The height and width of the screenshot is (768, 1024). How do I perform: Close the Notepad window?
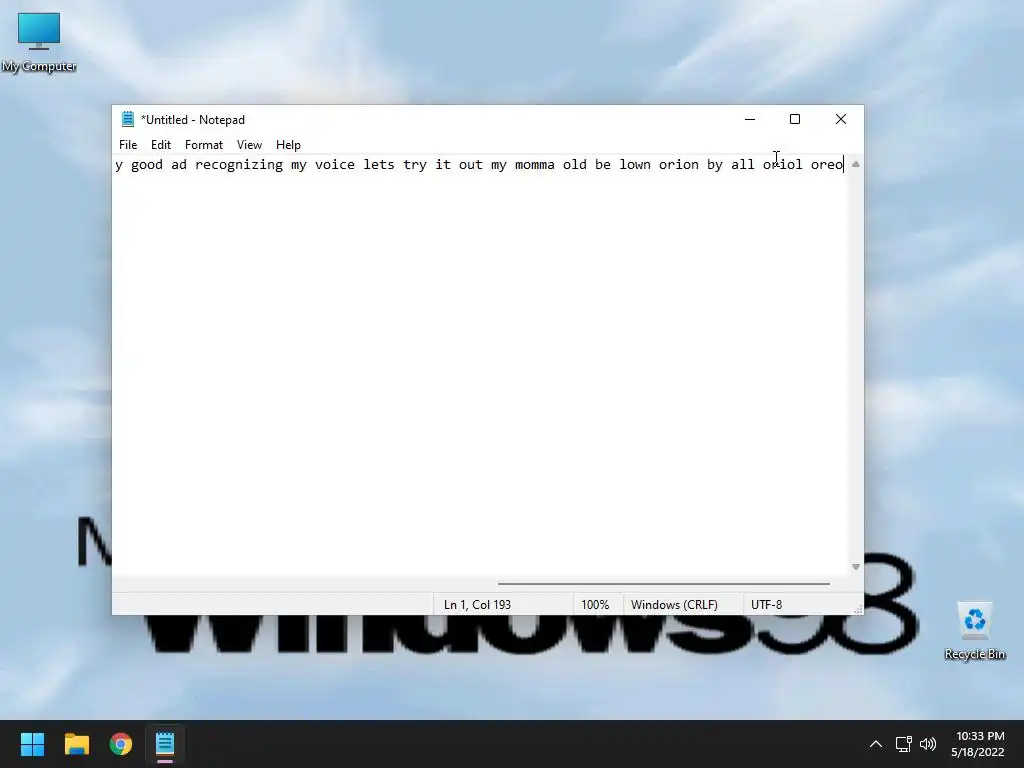tap(840, 120)
